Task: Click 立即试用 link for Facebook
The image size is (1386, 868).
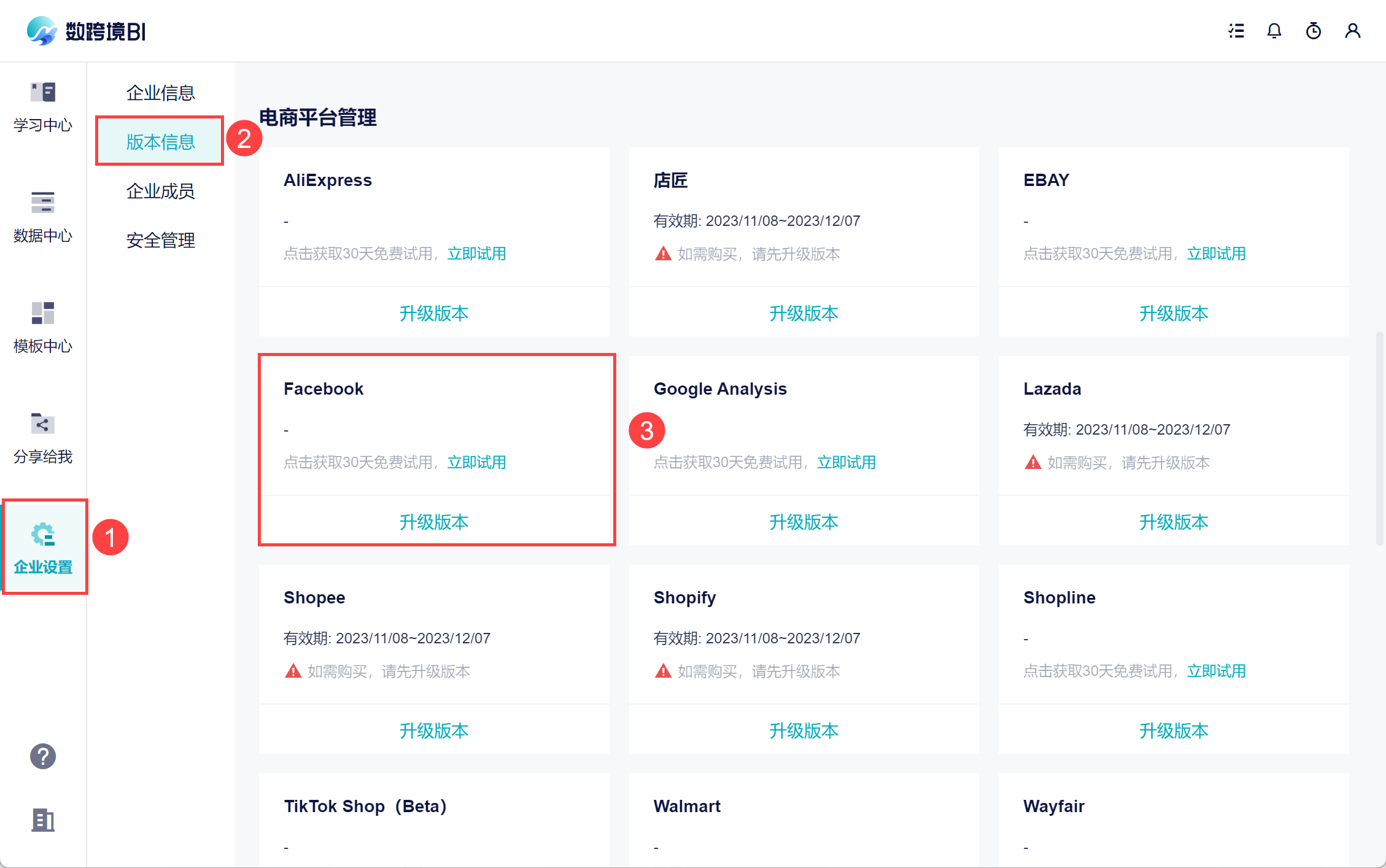Action: coord(476,462)
